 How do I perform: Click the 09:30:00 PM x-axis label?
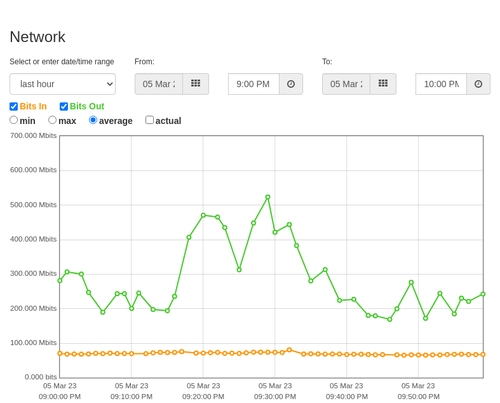275,397
